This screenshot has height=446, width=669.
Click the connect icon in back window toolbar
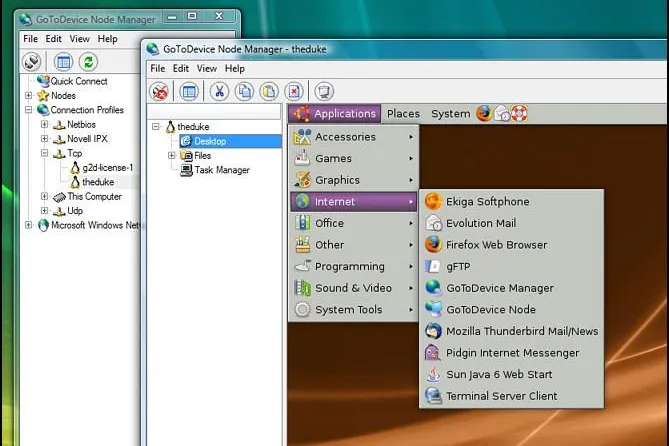[x=32, y=61]
